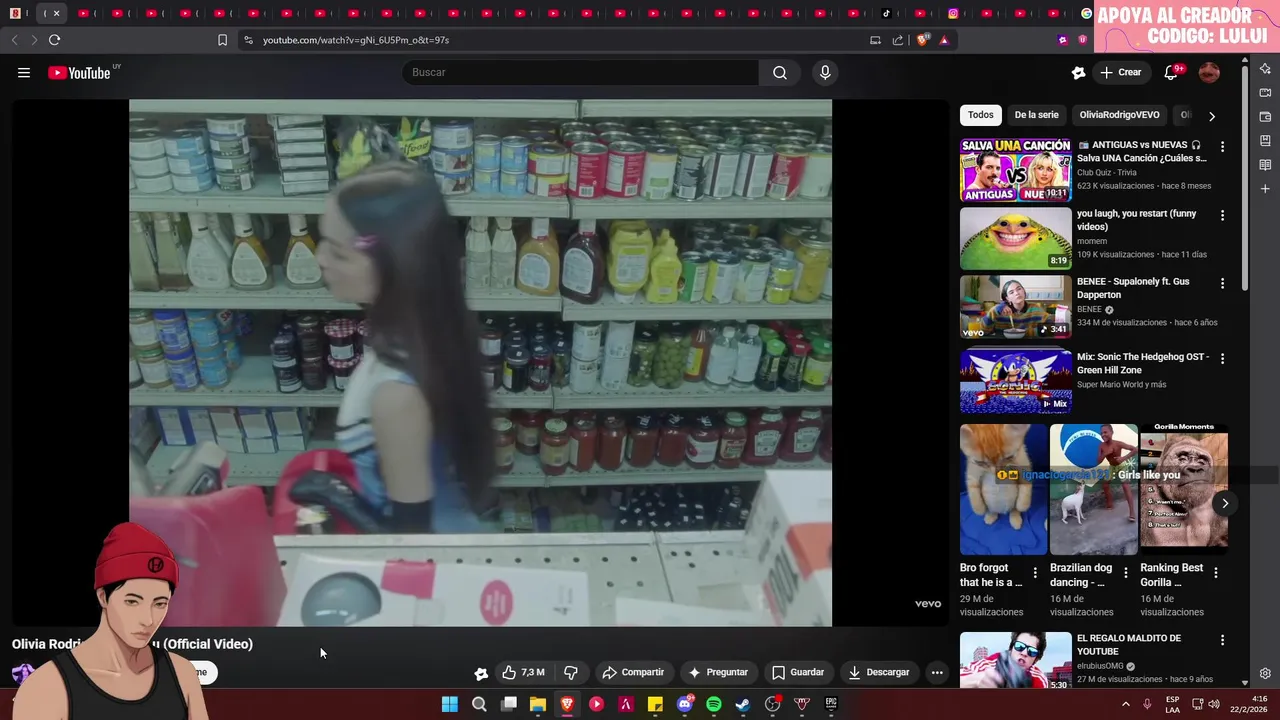Click the Brave Shields lion icon

point(923,40)
